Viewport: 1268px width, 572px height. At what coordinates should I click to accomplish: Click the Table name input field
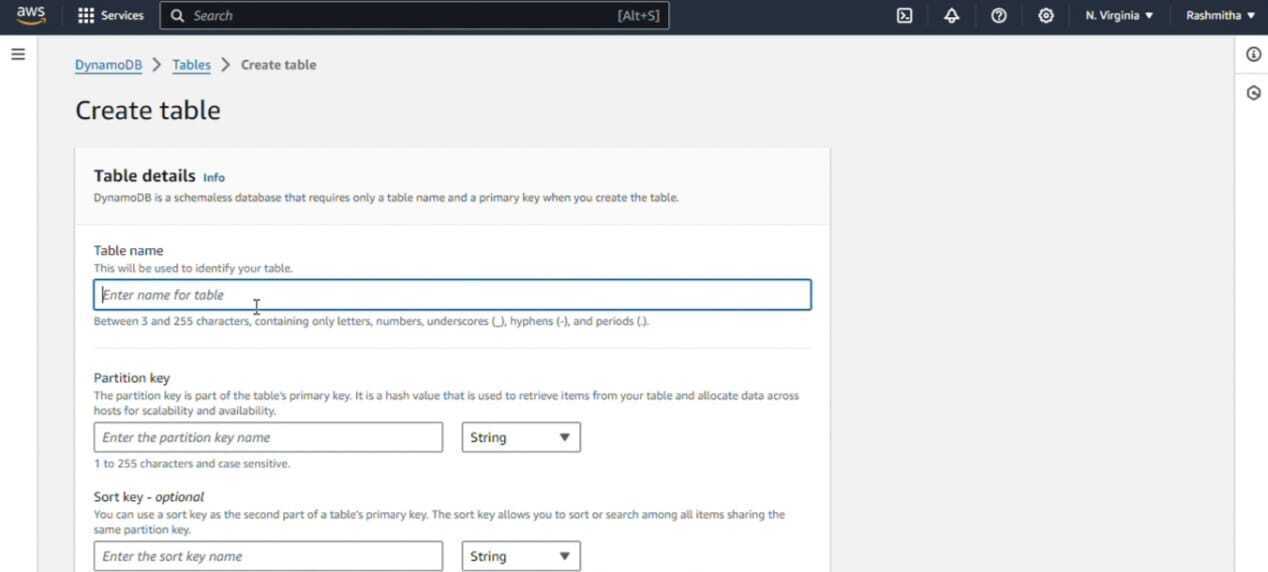tap(452, 295)
